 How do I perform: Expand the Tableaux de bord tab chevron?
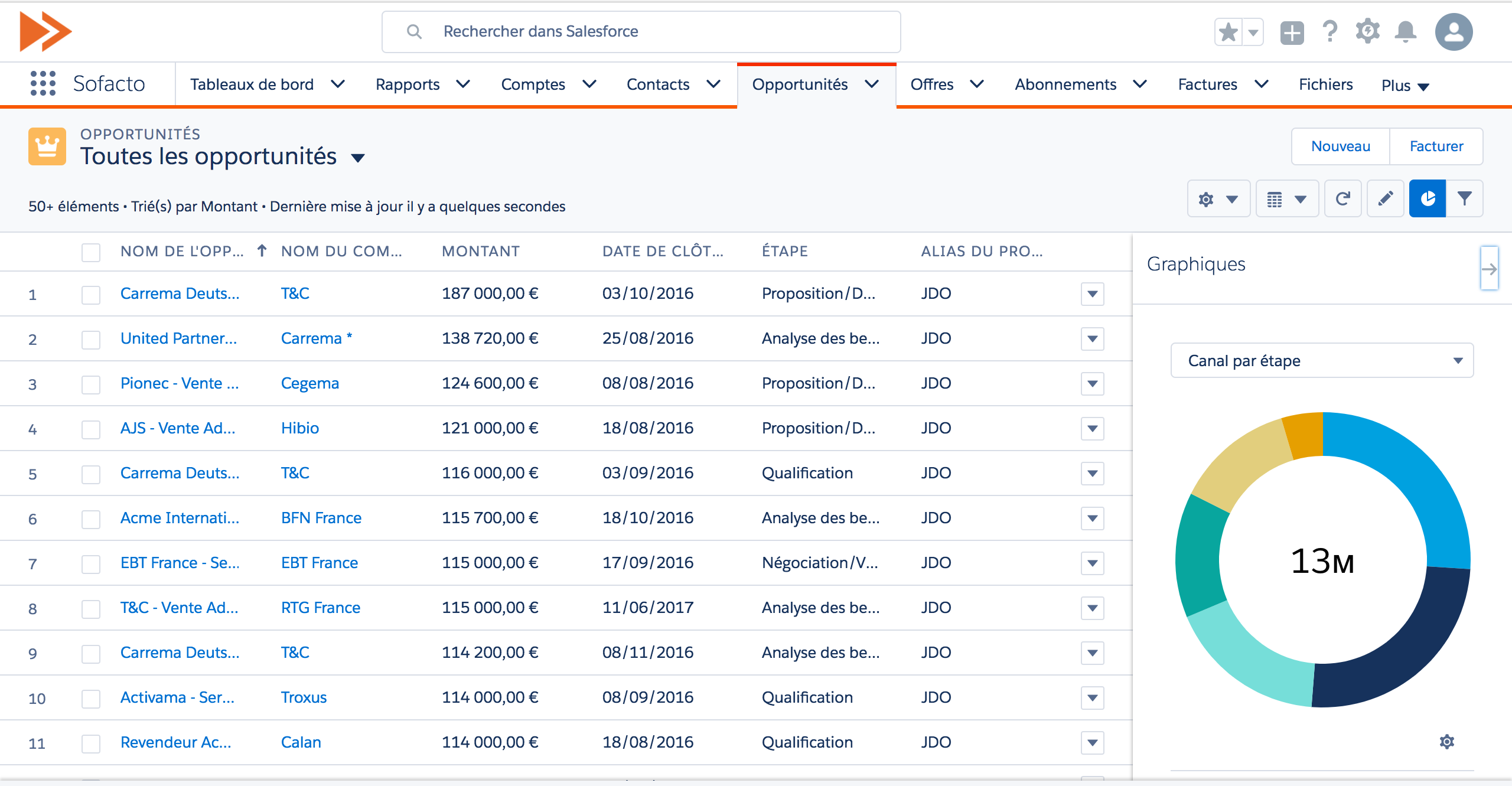pyautogui.click(x=338, y=84)
